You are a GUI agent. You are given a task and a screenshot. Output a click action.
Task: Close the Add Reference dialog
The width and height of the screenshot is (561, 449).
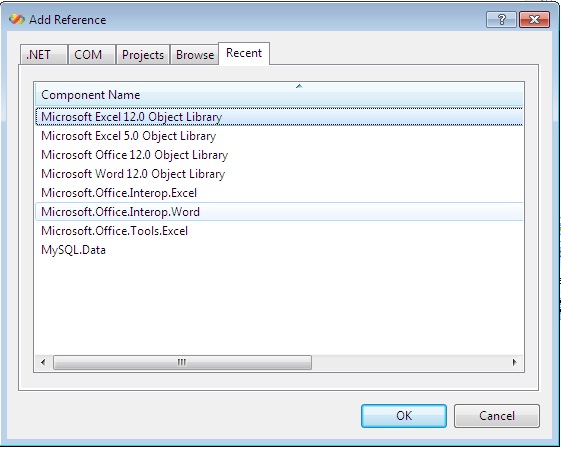click(534, 19)
